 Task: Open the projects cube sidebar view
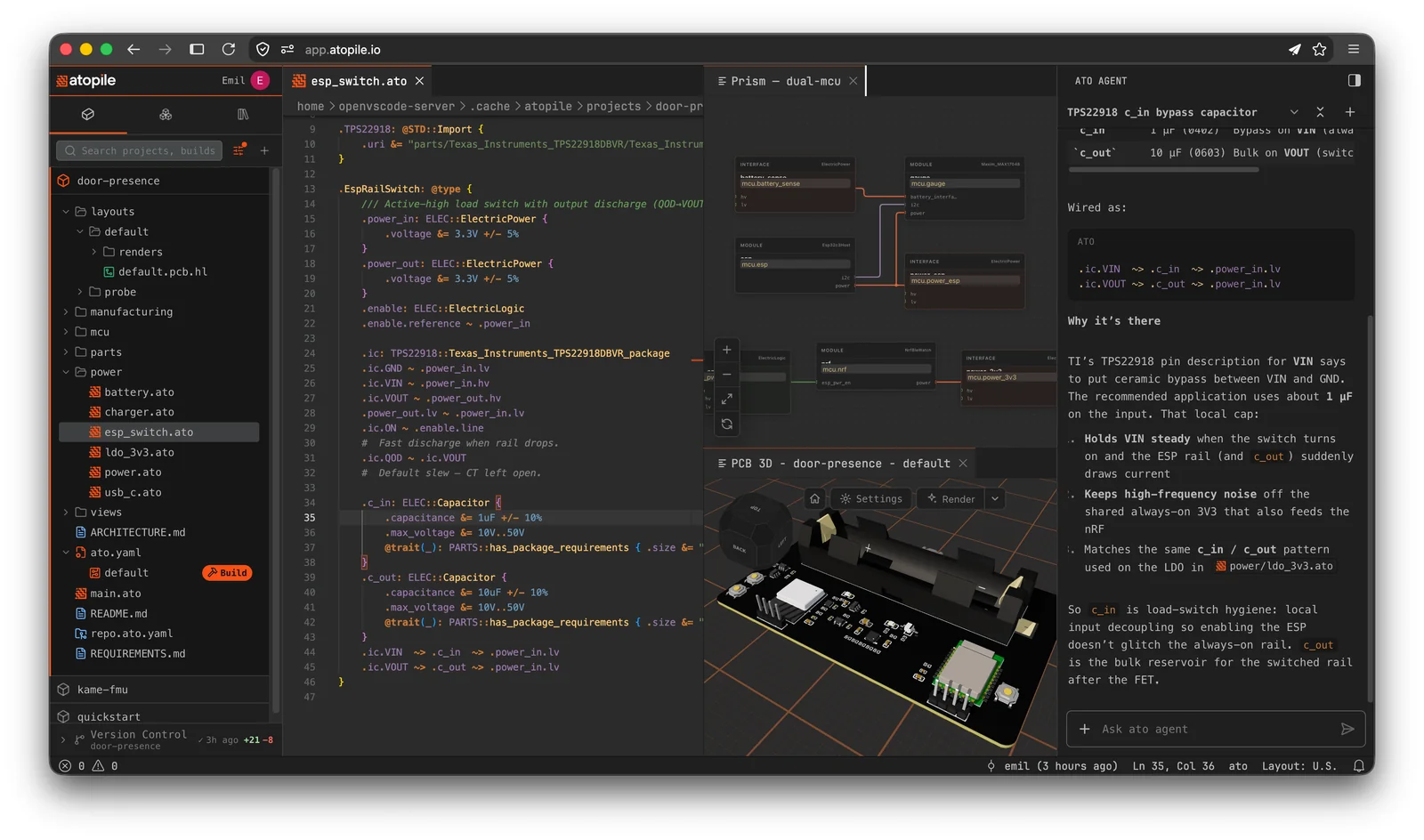click(87, 115)
